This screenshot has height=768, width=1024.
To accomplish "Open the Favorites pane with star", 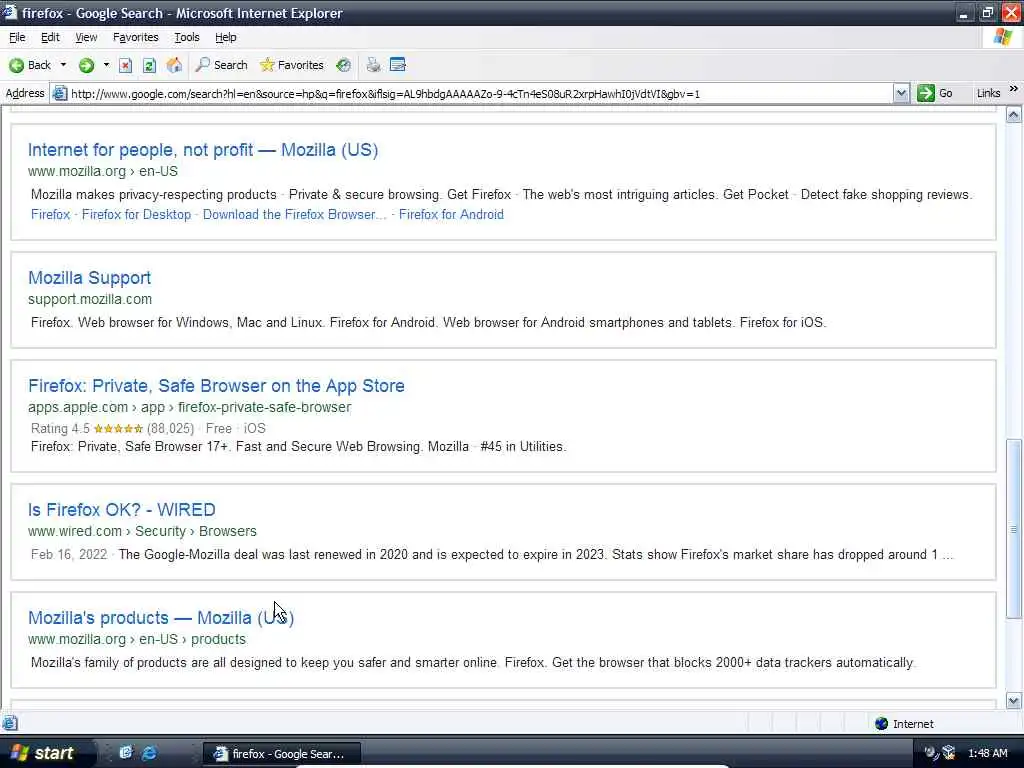I will tap(291, 65).
